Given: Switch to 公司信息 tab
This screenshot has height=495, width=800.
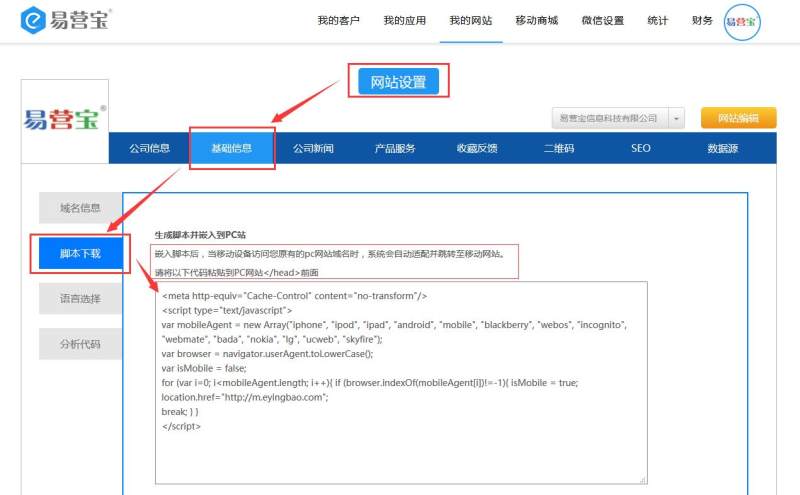Looking at the screenshot, I should point(149,148).
